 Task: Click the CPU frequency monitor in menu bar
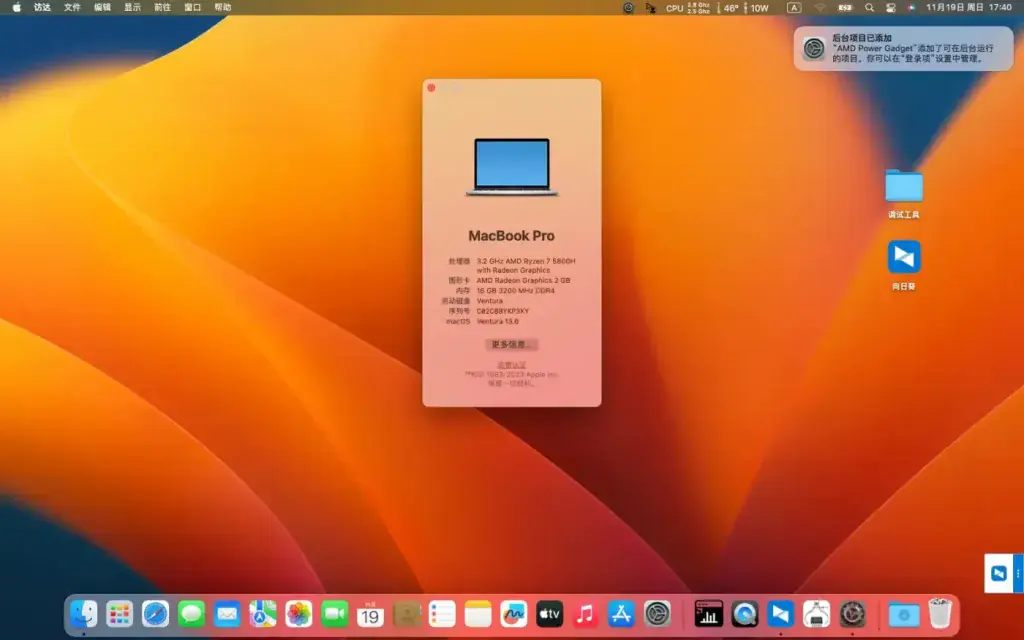click(x=688, y=8)
